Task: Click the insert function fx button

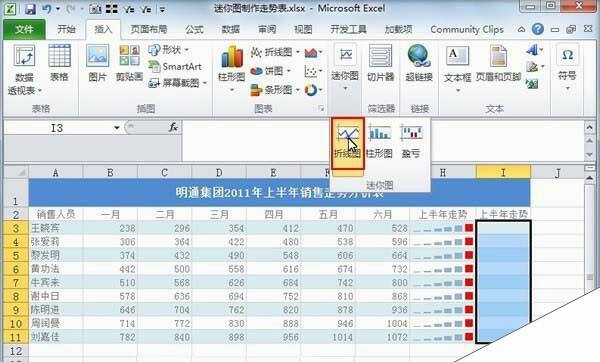Action: [x=173, y=127]
